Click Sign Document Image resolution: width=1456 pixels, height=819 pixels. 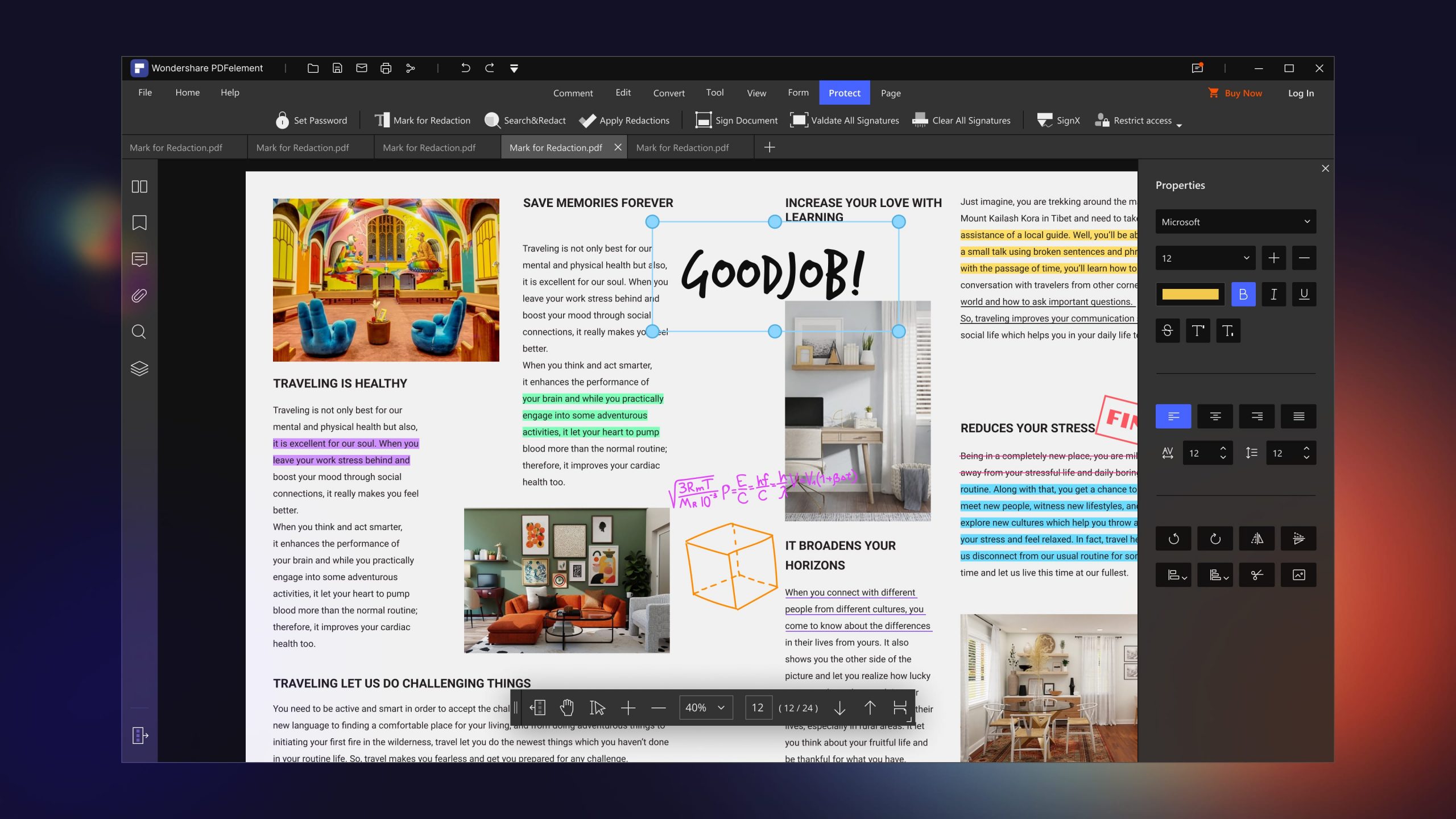coord(736,121)
